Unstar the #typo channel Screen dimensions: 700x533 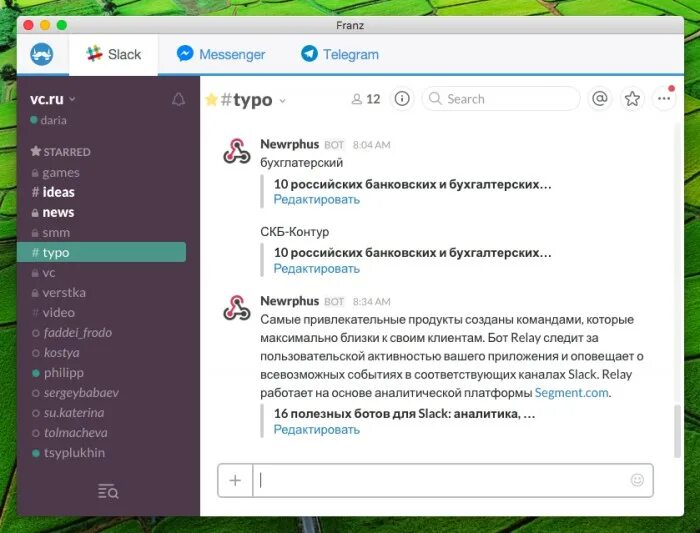point(211,100)
